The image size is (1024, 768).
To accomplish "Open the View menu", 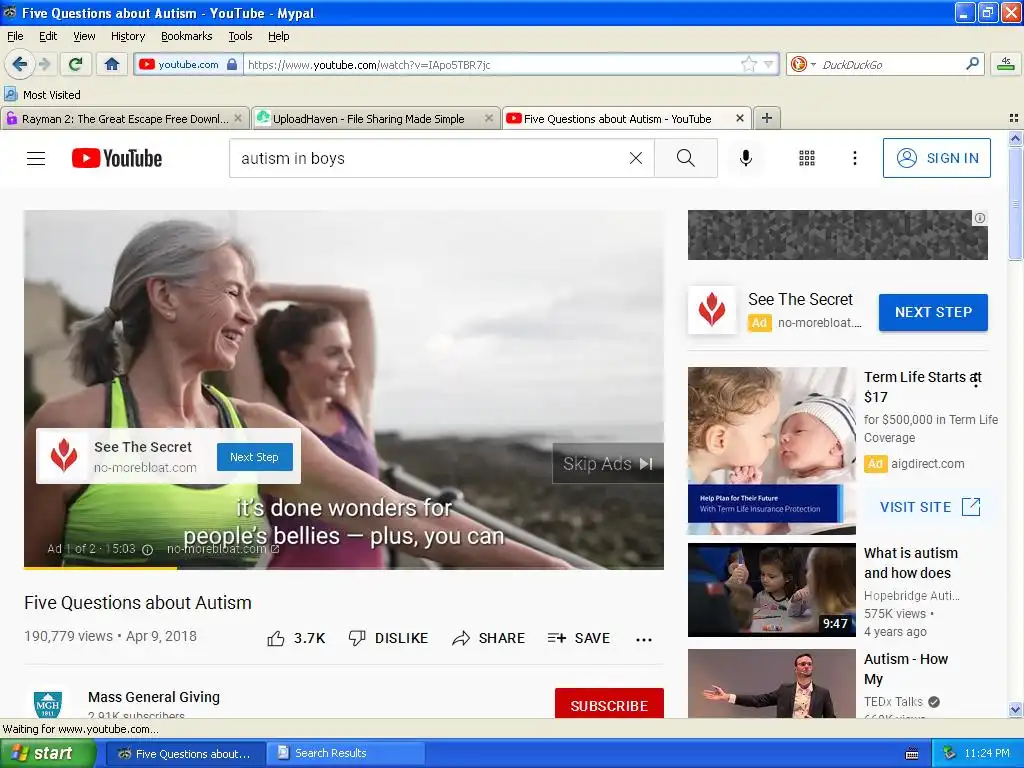I will (x=84, y=36).
